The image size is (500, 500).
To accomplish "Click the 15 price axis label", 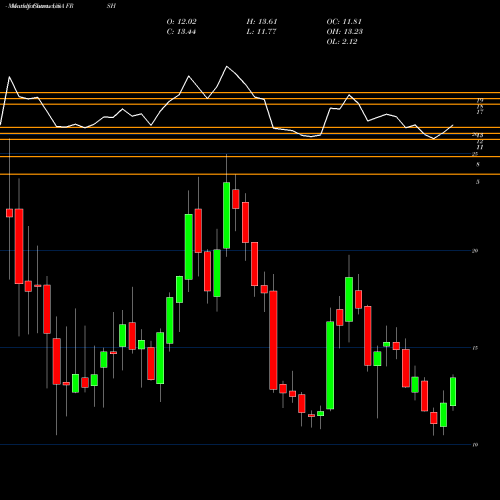I will click(x=475, y=348).
